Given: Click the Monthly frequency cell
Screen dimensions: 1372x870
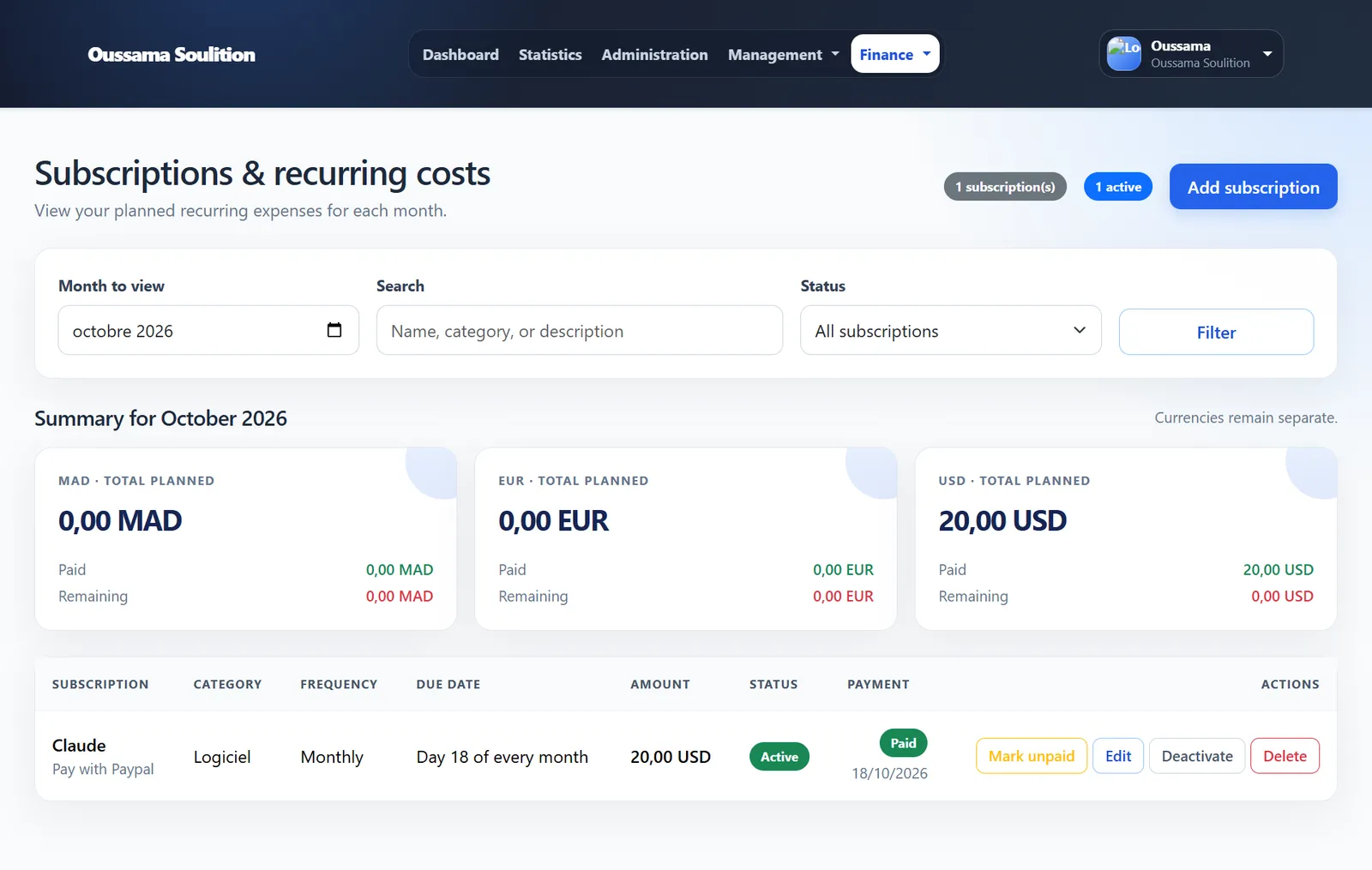Looking at the screenshot, I should click(x=332, y=757).
